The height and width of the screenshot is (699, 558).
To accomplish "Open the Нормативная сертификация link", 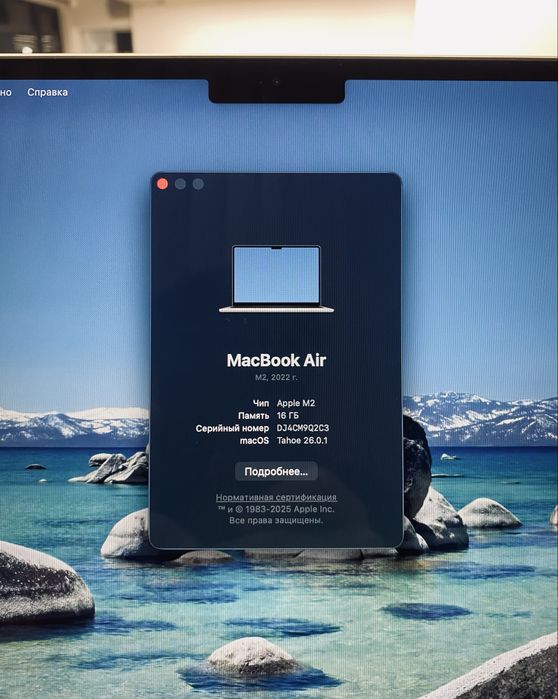I will (x=276, y=497).
